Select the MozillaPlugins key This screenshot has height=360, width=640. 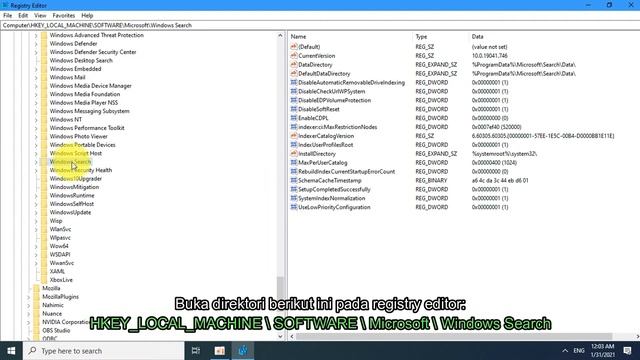(x=60, y=297)
